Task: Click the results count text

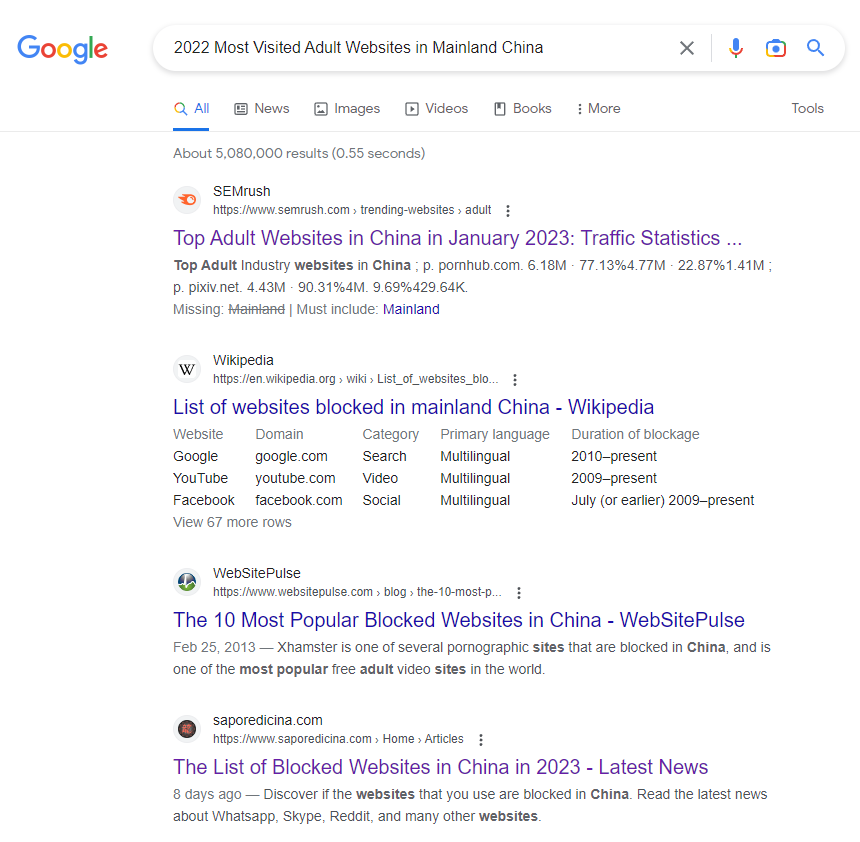Action: tap(299, 153)
